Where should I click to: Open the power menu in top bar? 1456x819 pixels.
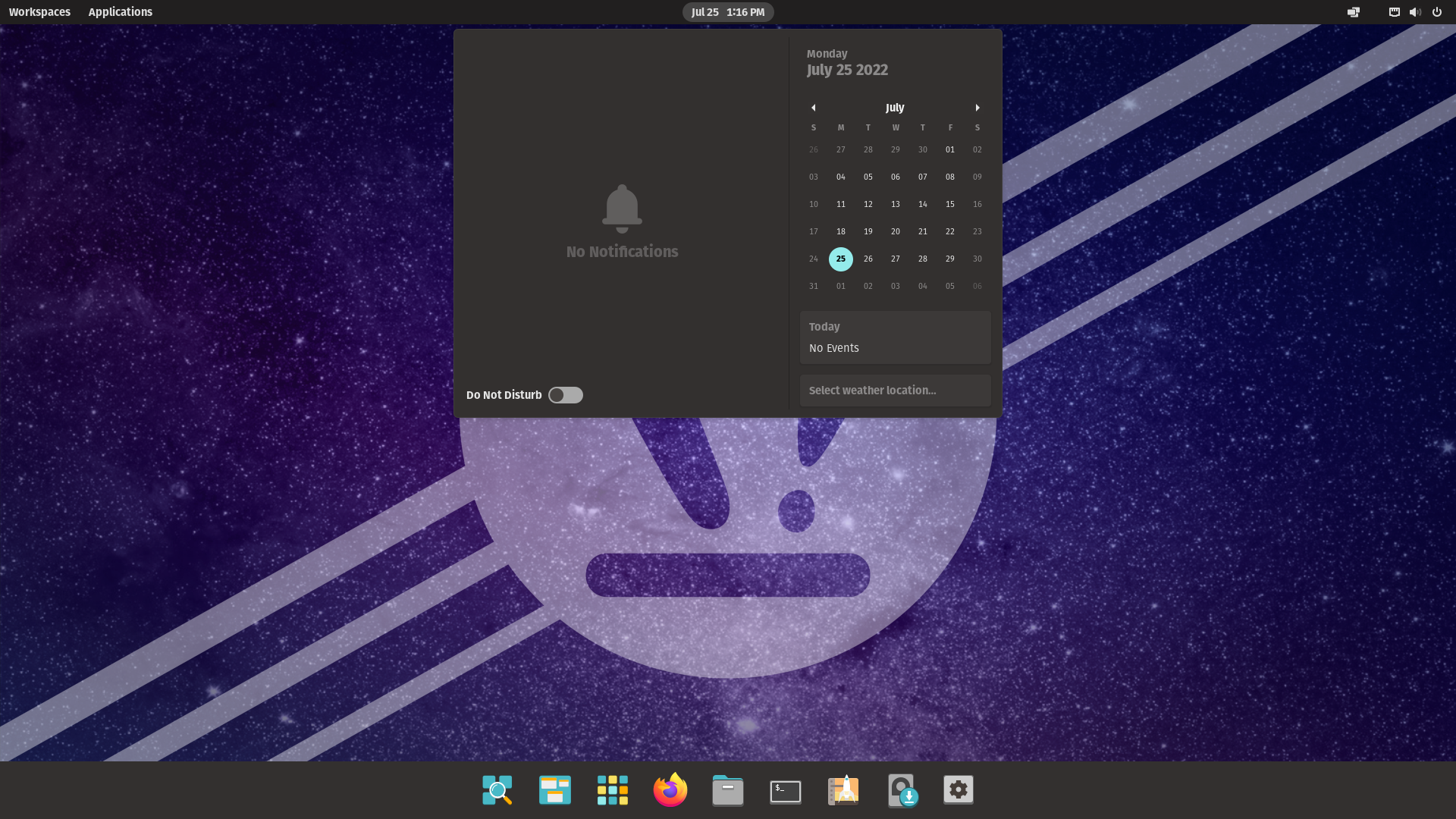[1436, 12]
